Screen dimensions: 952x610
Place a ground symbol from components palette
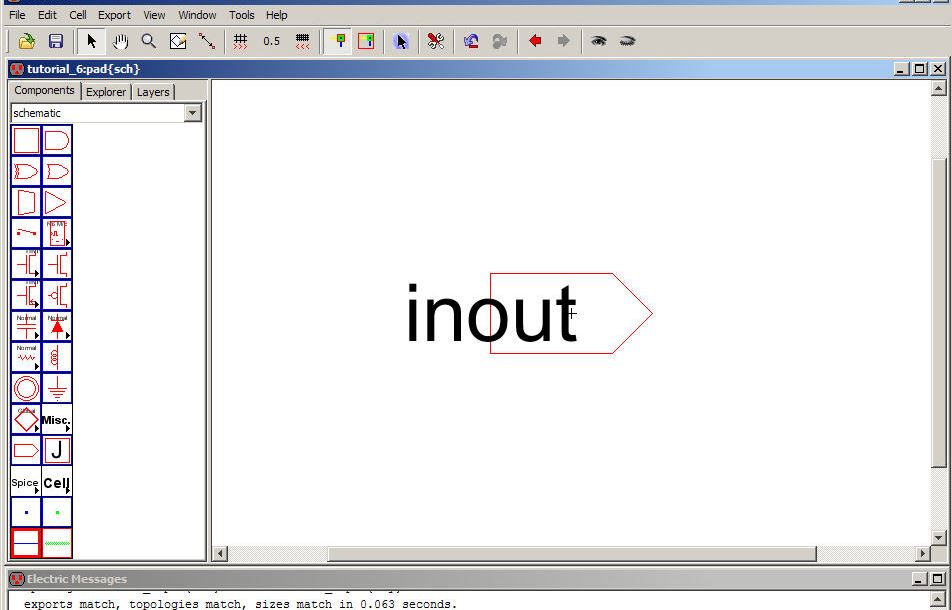(57, 388)
